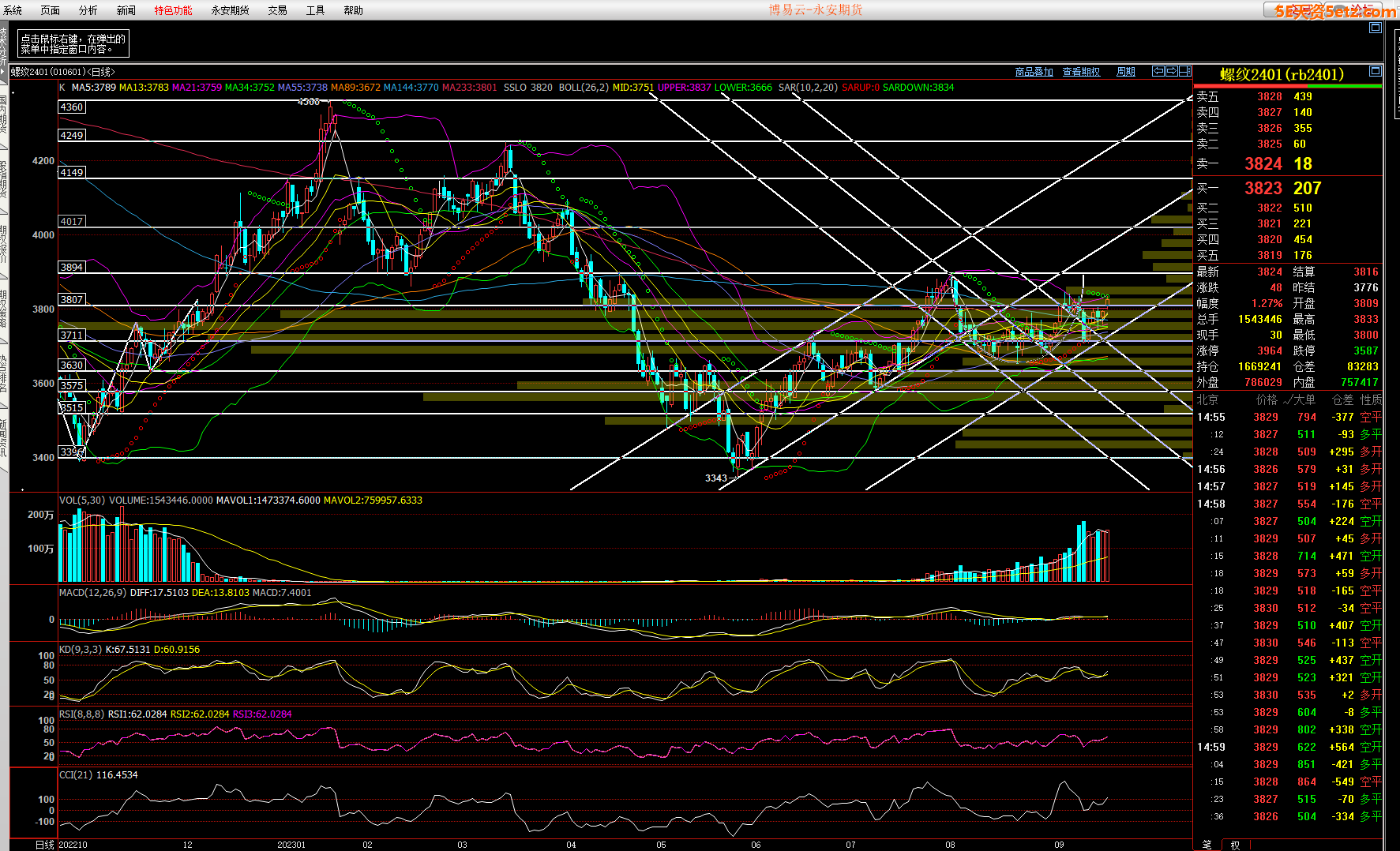The height and width of the screenshot is (851, 1400).
Task: Click the MACD(12,26,9) indicator label
Action: [92, 593]
